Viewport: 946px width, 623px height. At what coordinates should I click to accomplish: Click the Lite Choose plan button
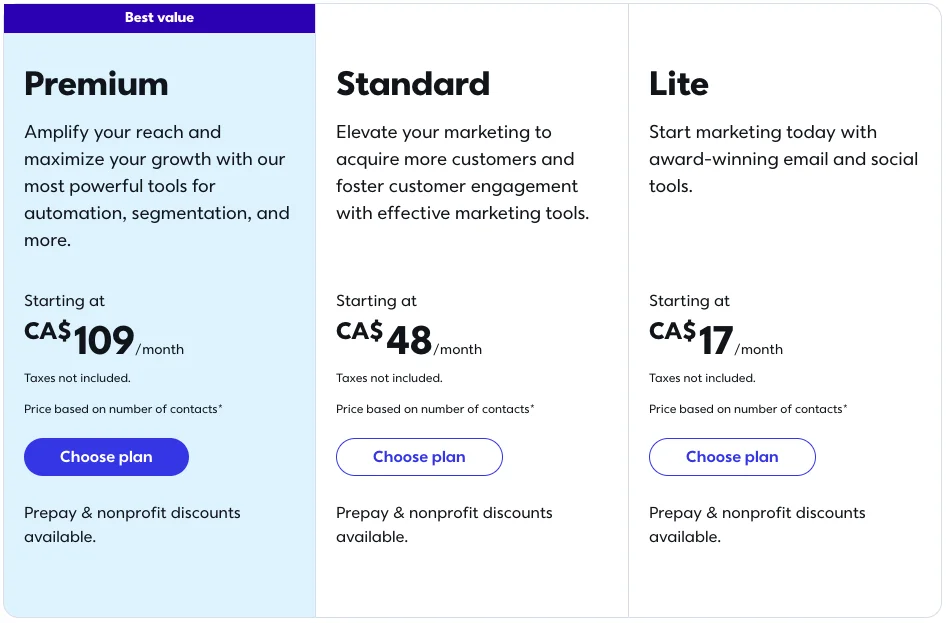click(732, 457)
